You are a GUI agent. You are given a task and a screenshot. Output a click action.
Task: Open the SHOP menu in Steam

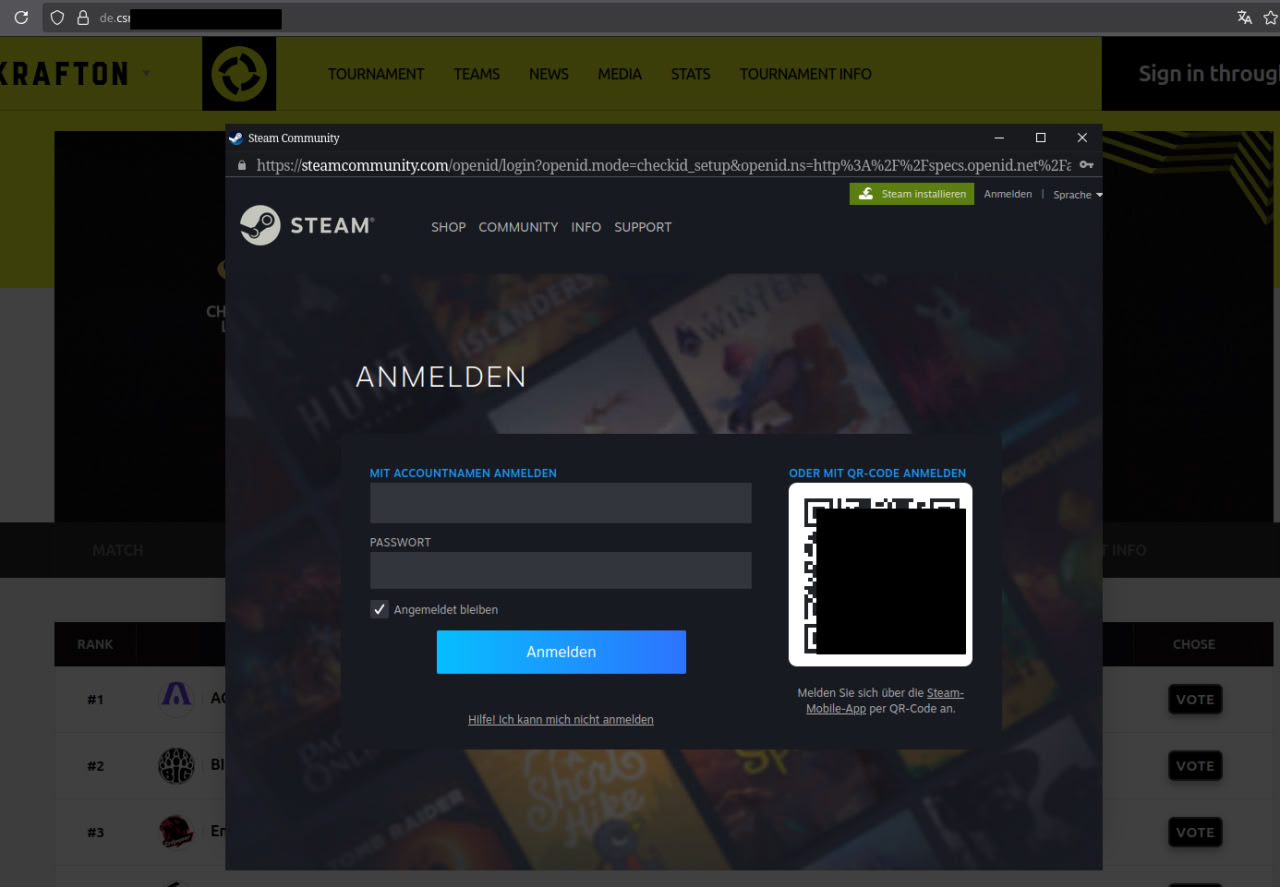tap(448, 227)
